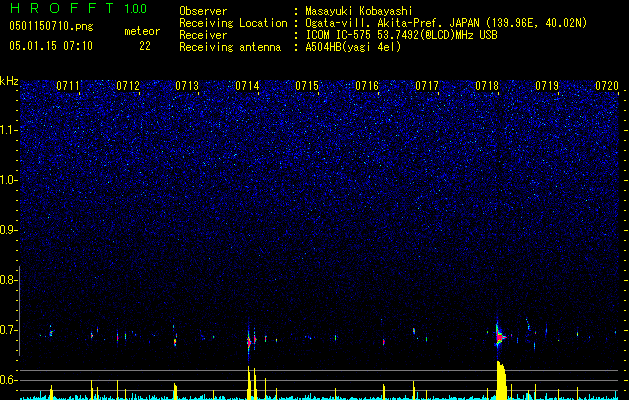
Task: Click the Receiving Location label
Action: [233, 23]
